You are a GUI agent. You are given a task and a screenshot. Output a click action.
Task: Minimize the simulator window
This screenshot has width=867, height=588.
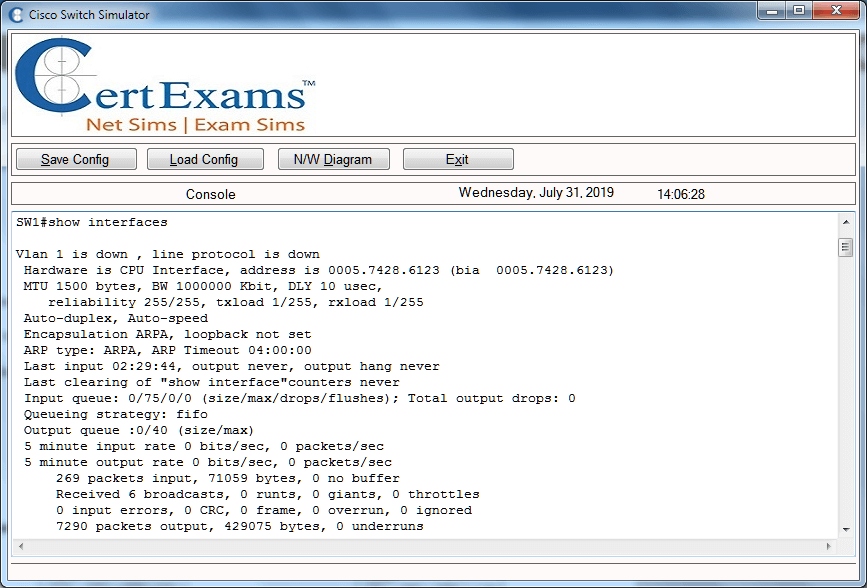click(772, 10)
